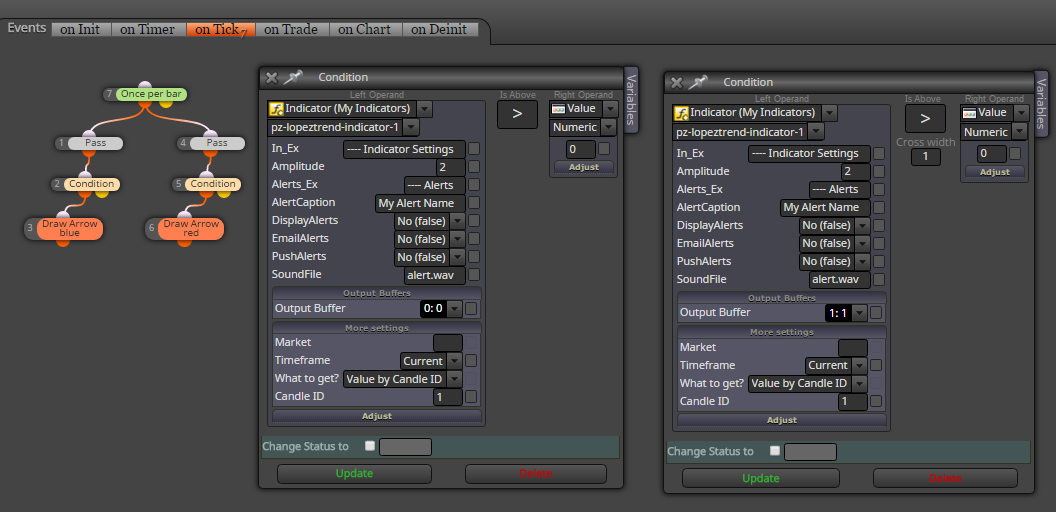The width and height of the screenshot is (1056, 512).
Task: Open the Output Buffer 1: 1 dropdown
Action: pos(859,313)
